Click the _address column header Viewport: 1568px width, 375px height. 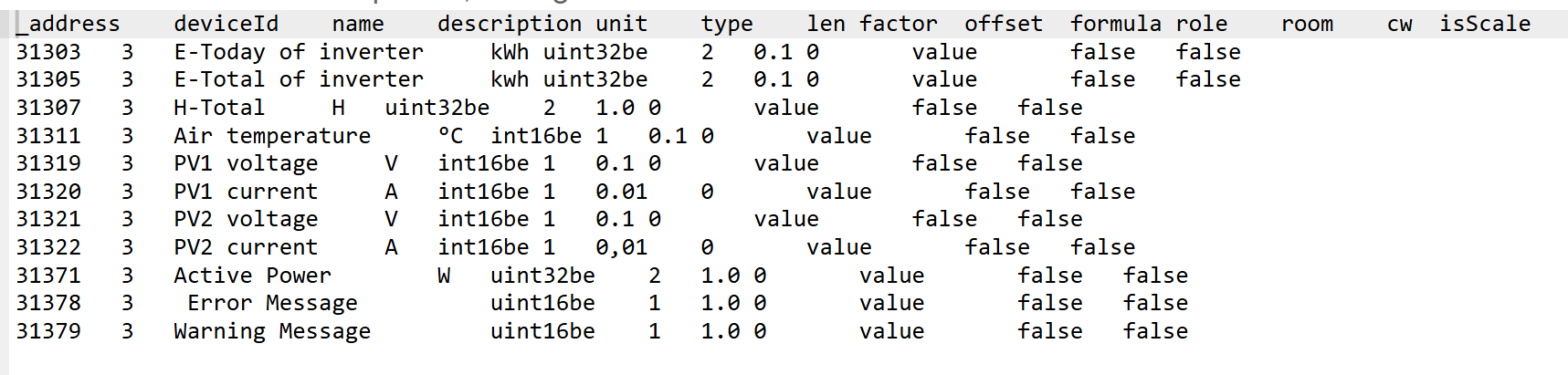click(68, 24)
